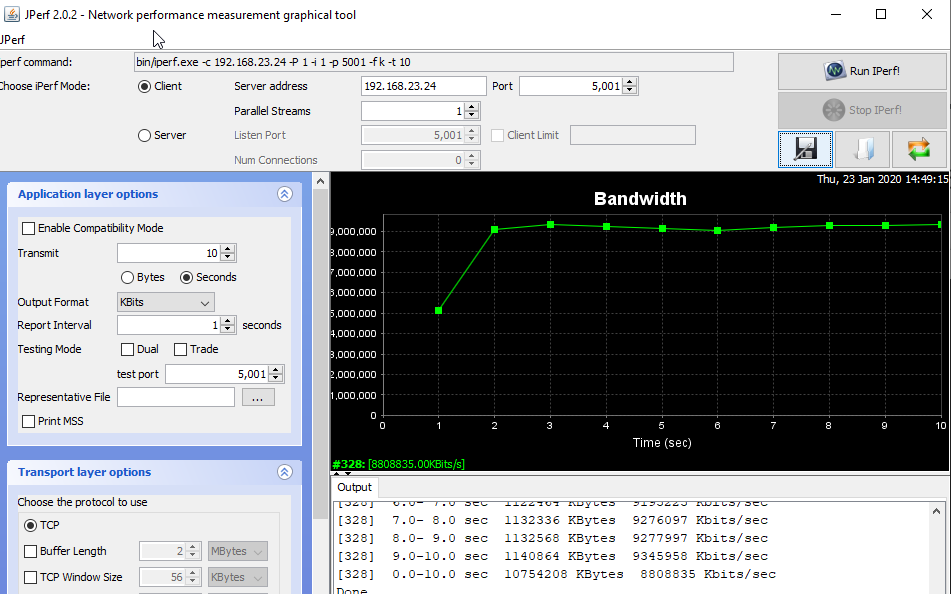Click the output row '8.0- 9.0 sec'
951x594 pixels.
pyautogui.click(x=553, y=538)
